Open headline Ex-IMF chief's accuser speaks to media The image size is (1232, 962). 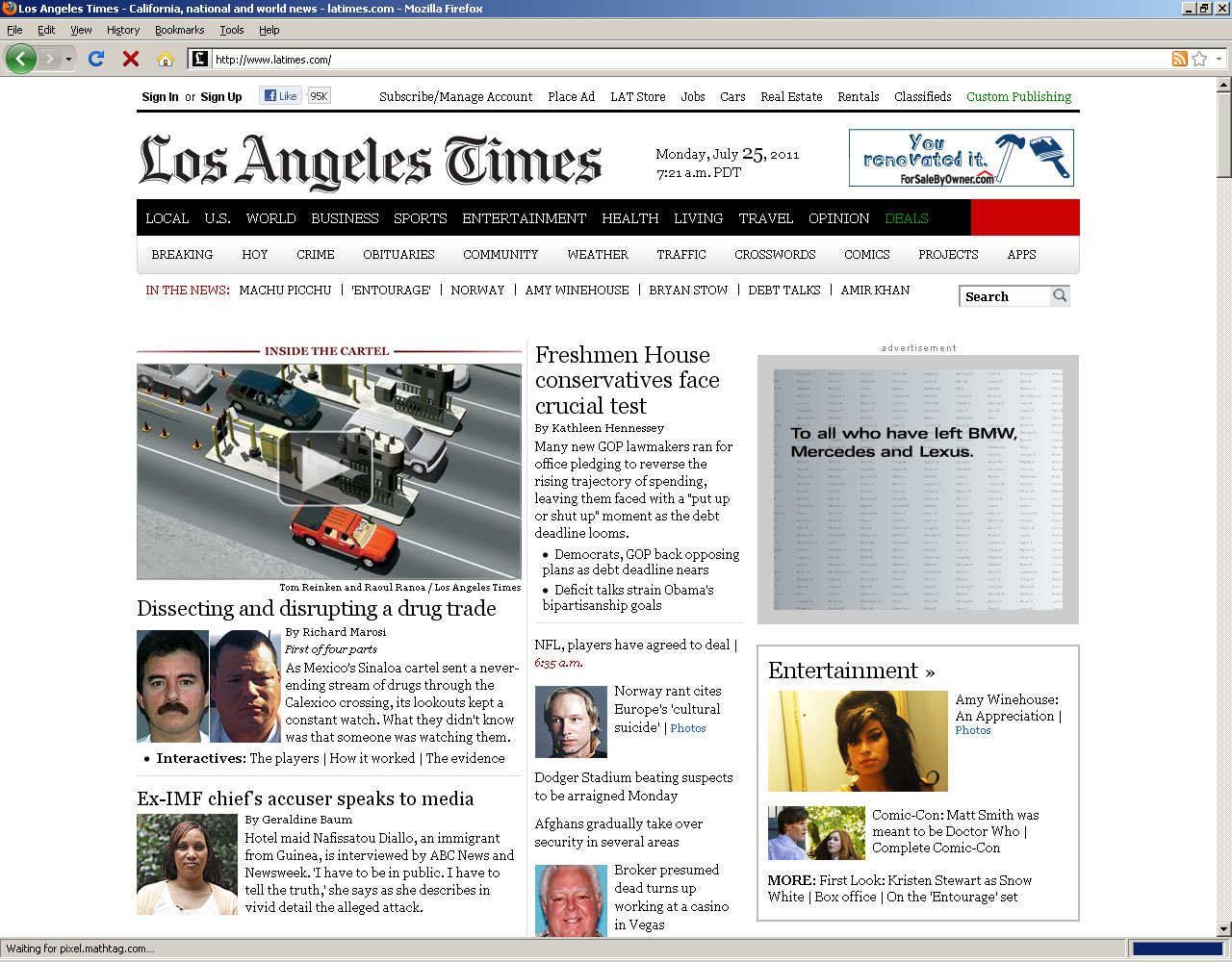tap(305, 799)
